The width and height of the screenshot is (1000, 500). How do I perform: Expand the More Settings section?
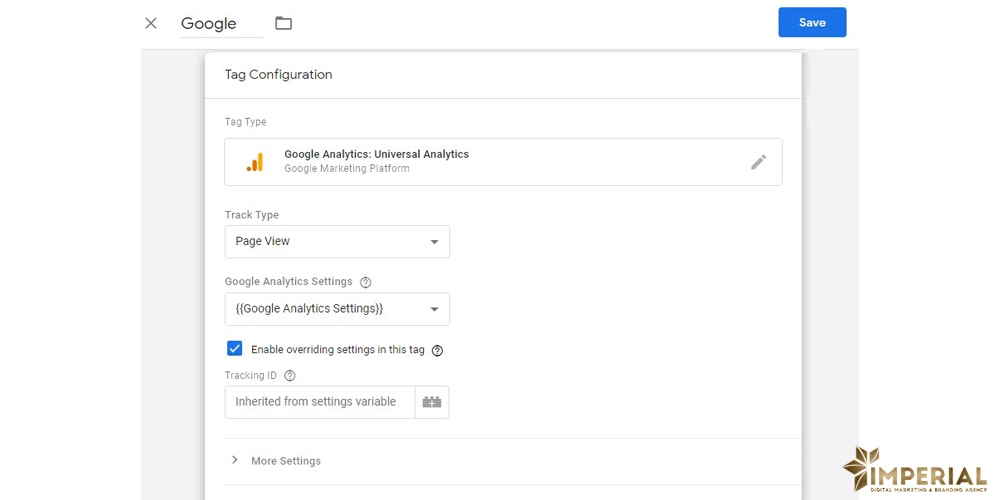pos(235,460)
